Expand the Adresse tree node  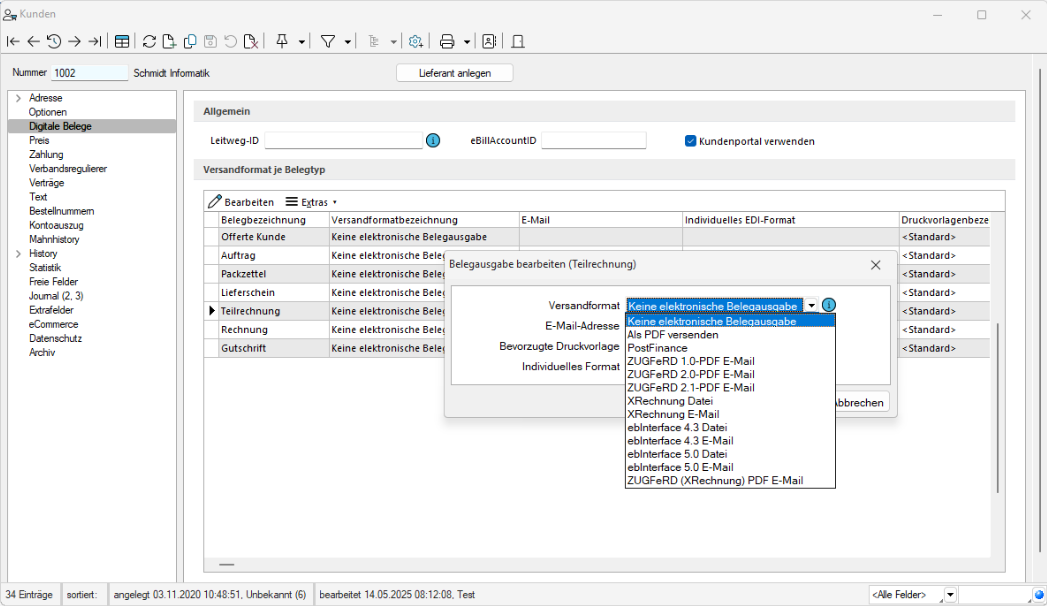click(18, 98)
